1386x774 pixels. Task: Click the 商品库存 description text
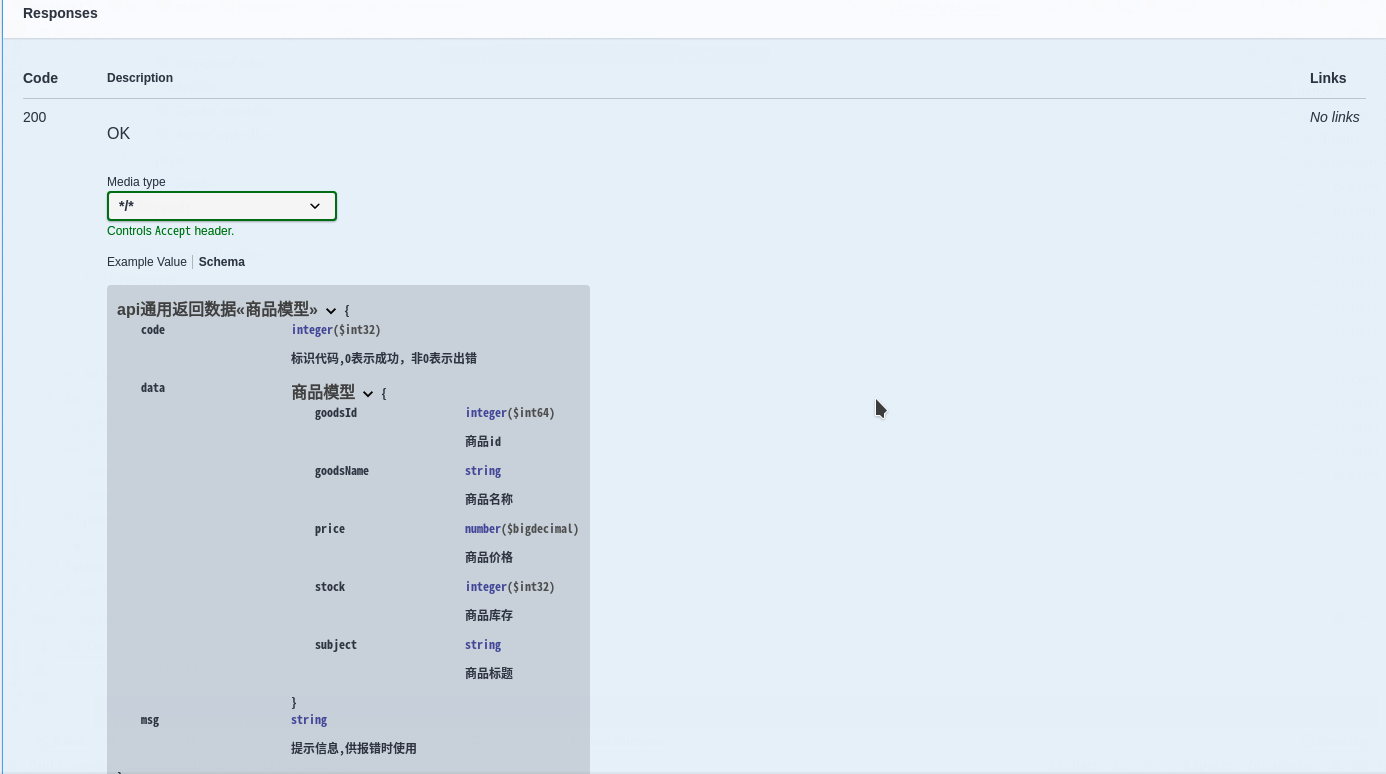pyautogui.click(x=488, y=615)
